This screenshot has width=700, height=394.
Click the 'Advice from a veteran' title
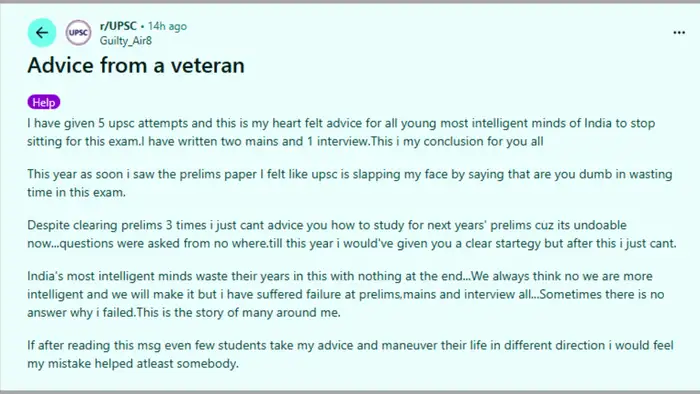(x=136, y=65)
